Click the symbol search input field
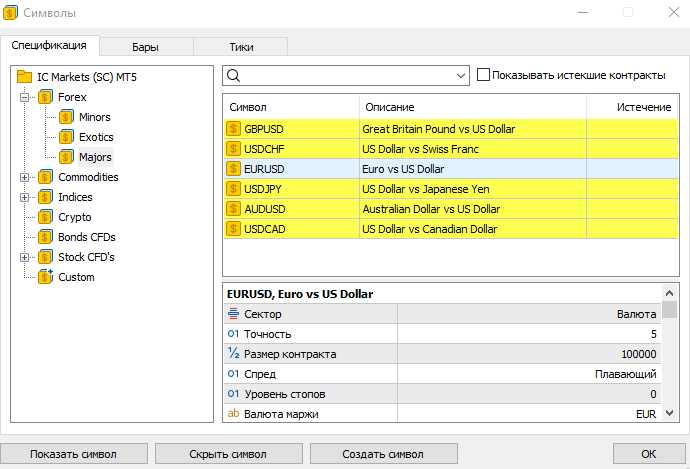The height and width of the screenshot is (469, 690). 345,76
